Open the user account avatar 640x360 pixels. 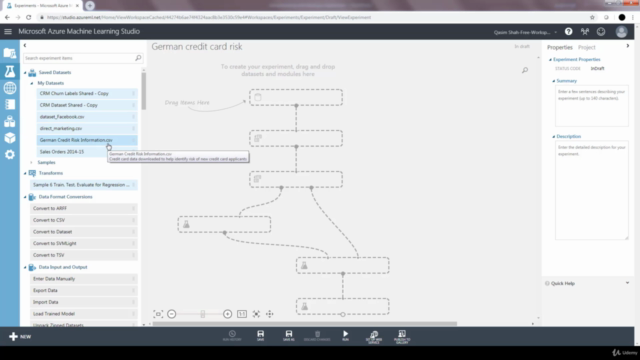coord(621,31)
